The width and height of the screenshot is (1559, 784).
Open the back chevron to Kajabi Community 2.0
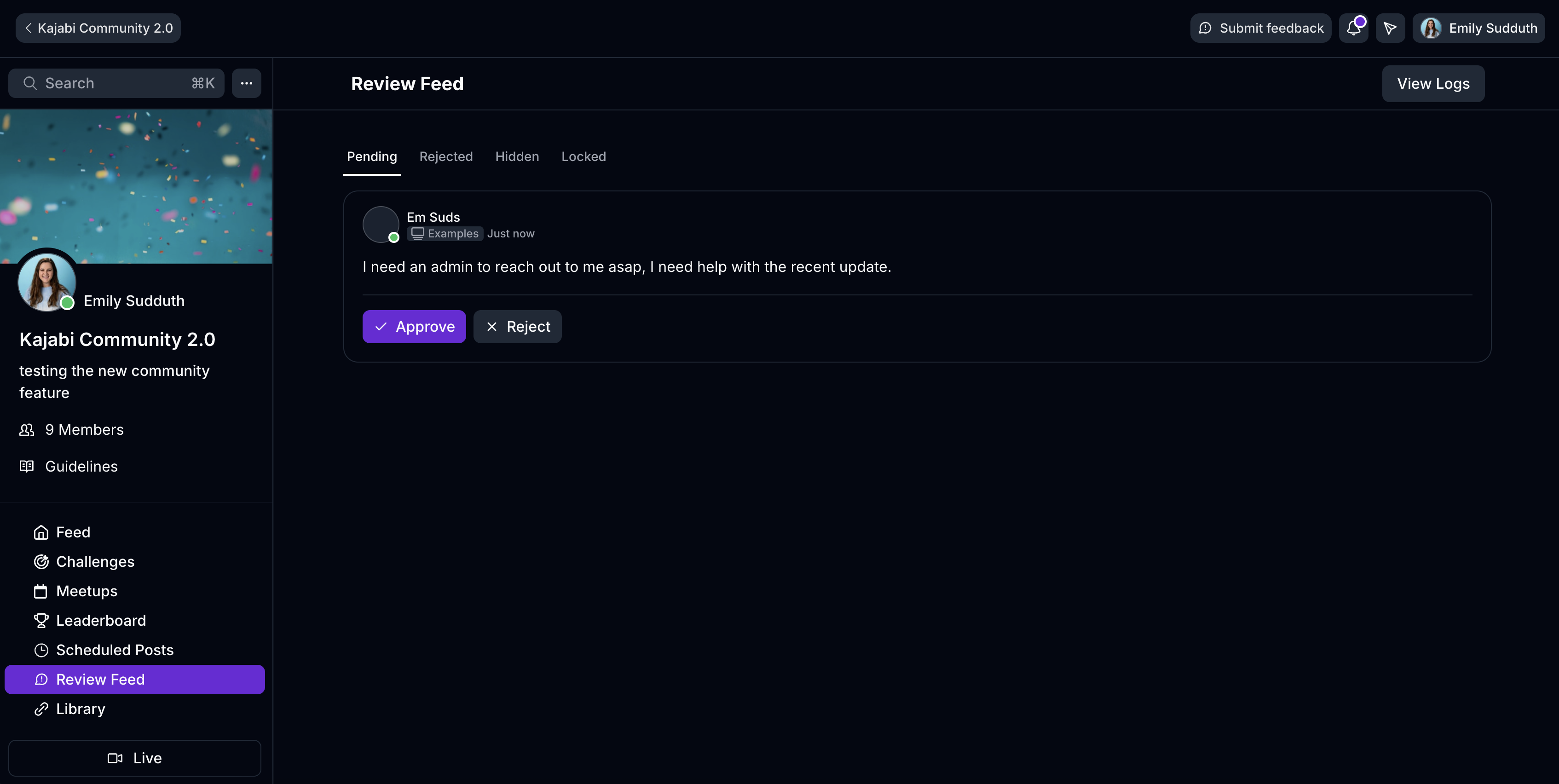(x=29, y=28)
